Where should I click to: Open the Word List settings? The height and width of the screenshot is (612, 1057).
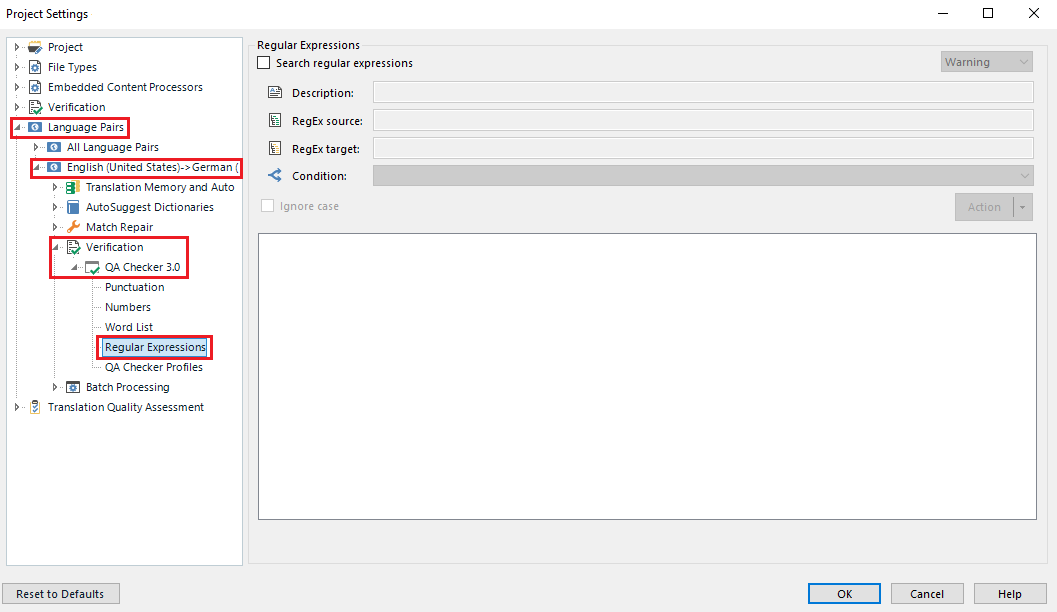pos(128,327)
